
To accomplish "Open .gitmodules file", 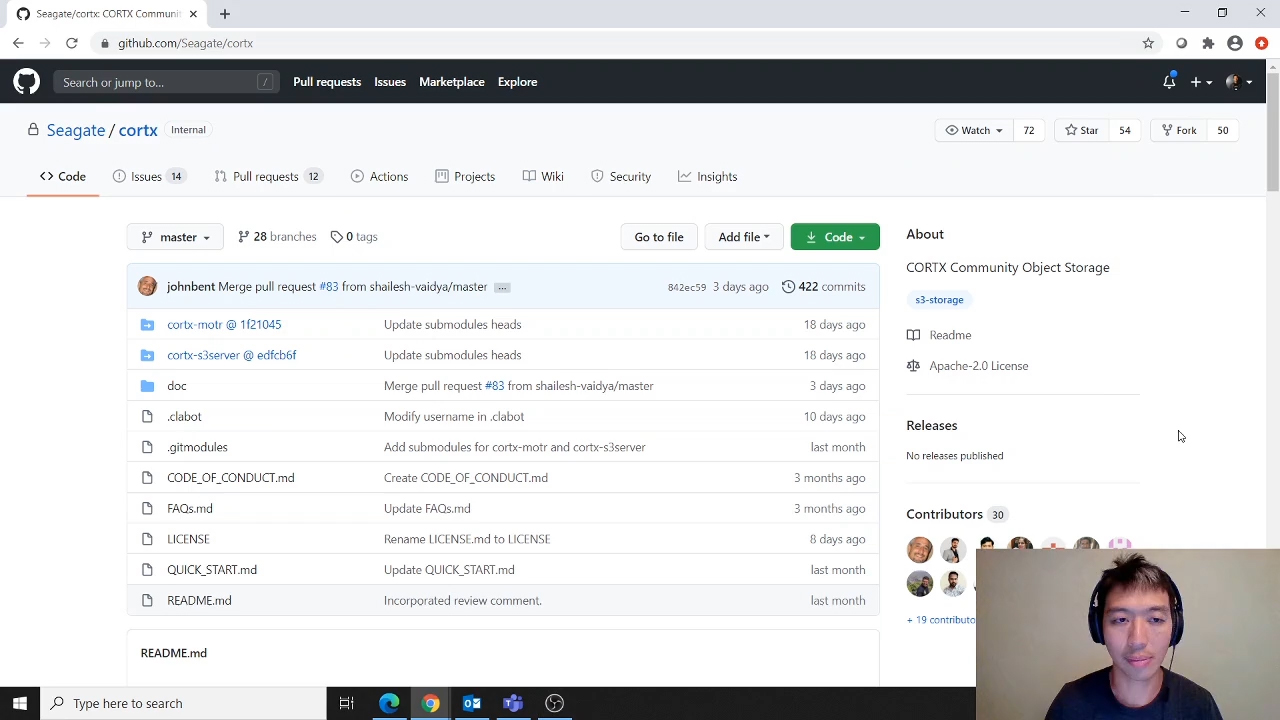I will point(197,447).
